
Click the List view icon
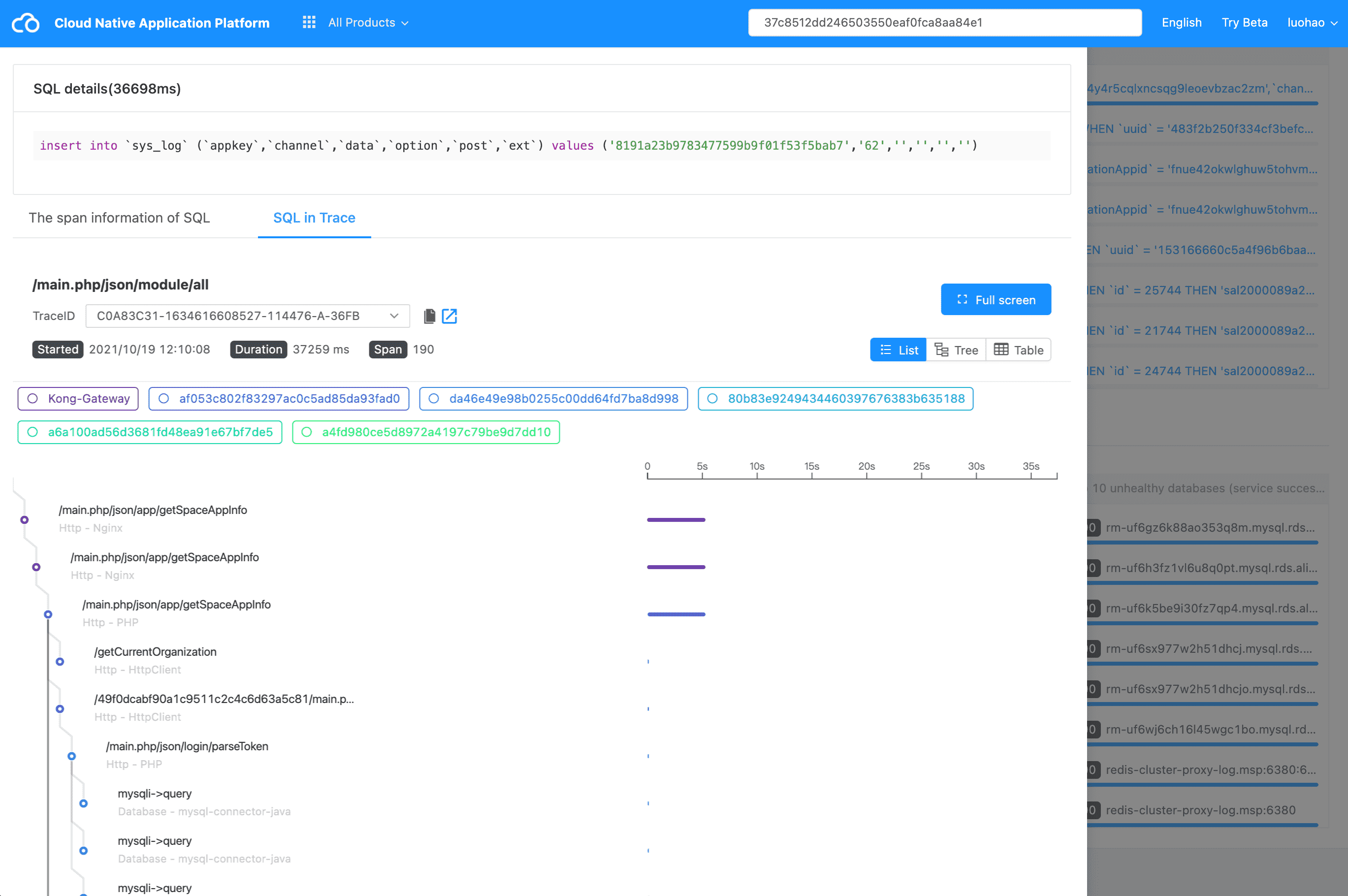click(x=886, y=350)
